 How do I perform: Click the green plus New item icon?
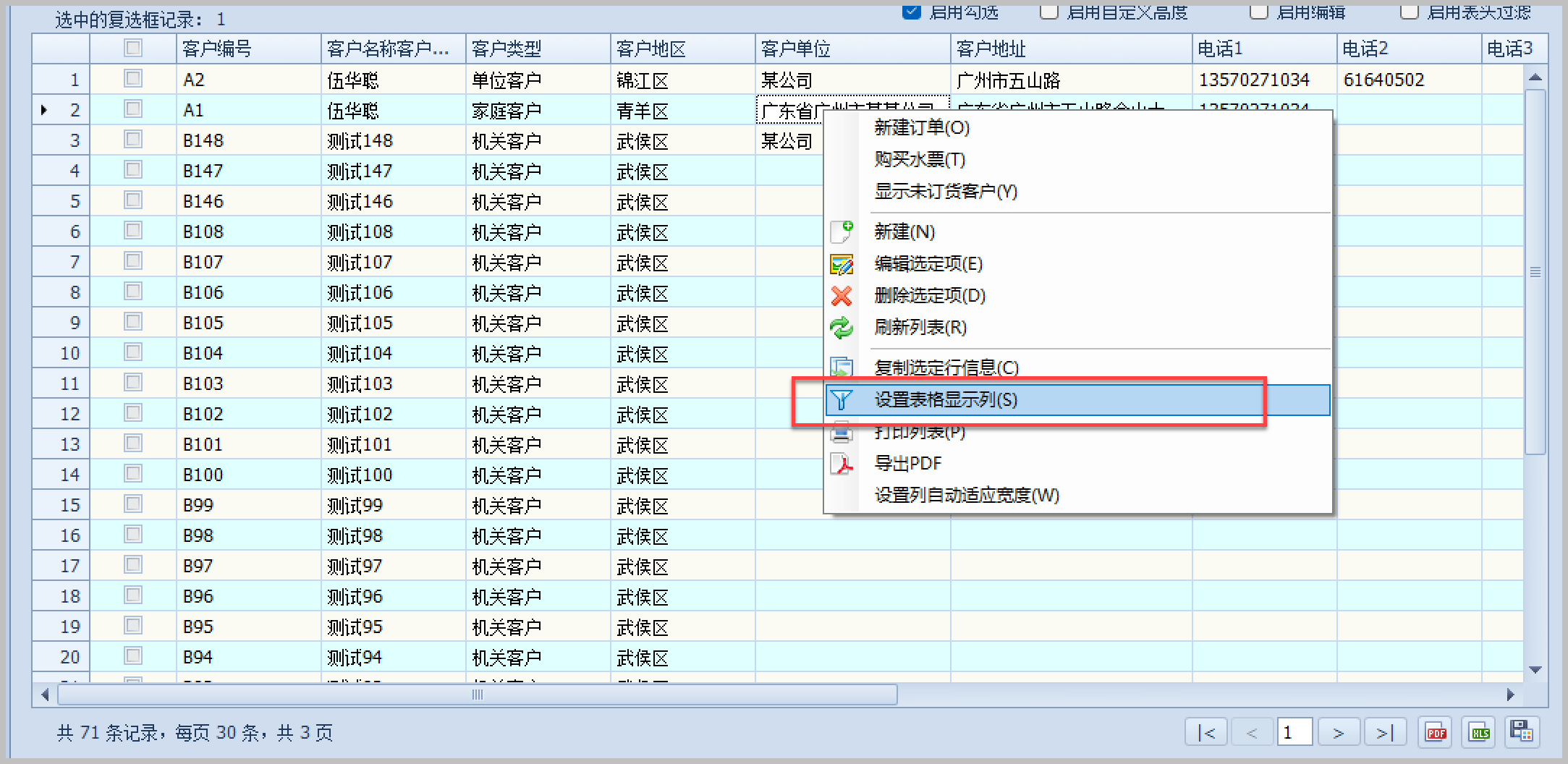pos(842,232)
